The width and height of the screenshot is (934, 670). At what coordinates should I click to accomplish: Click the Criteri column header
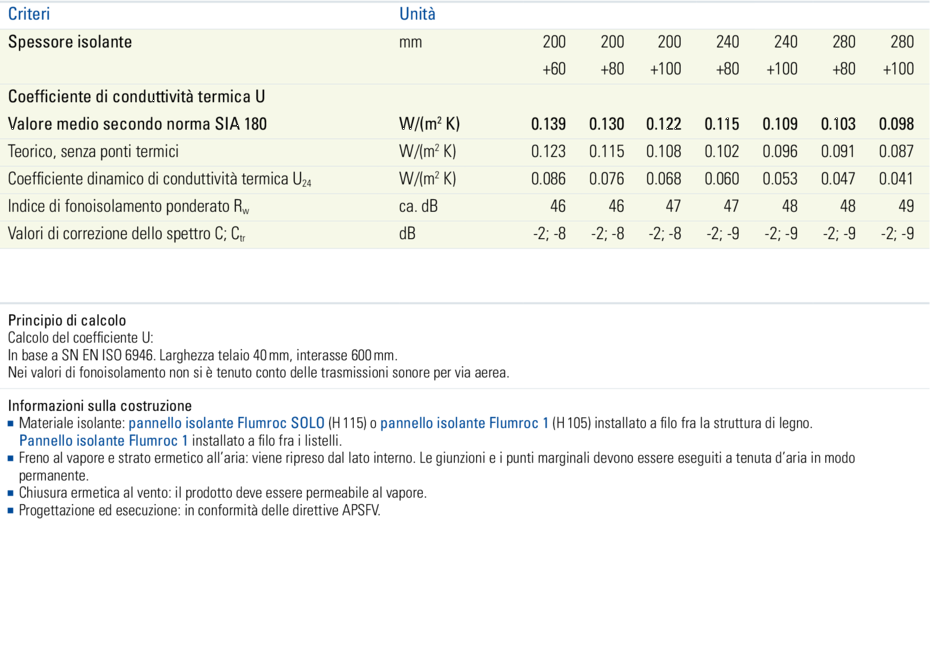pyautogui.click(x=29, y=15)
